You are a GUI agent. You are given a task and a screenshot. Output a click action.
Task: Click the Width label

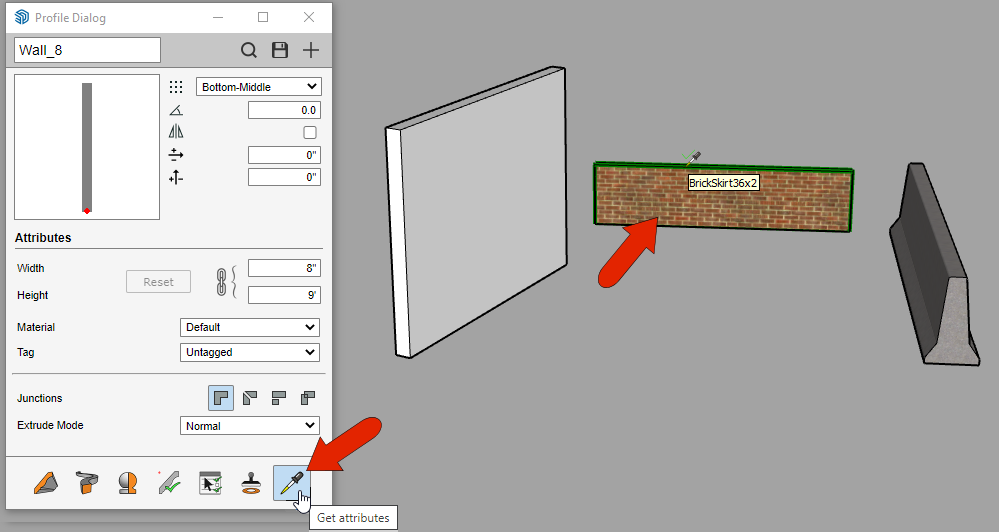click(x=31, y=268)
